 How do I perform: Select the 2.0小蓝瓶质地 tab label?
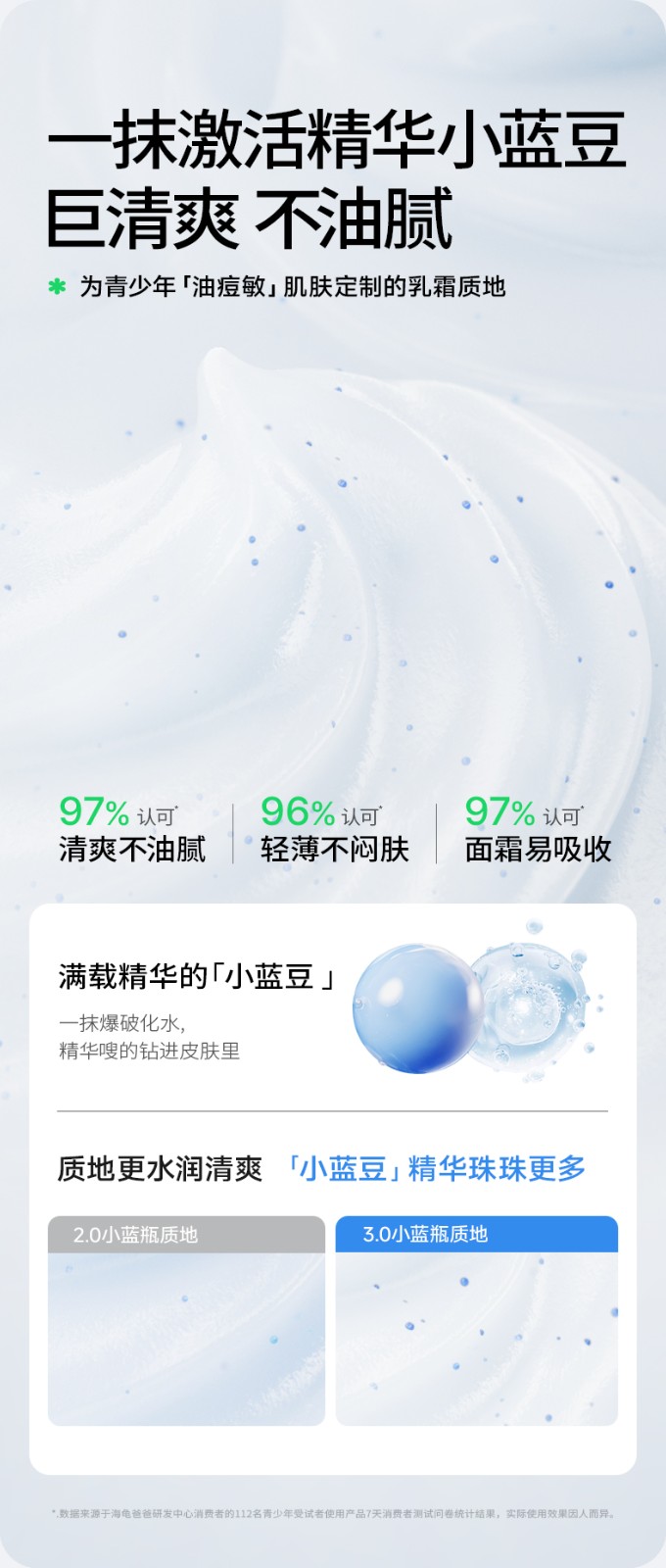pyautogui.click(x=135, y=1235)
